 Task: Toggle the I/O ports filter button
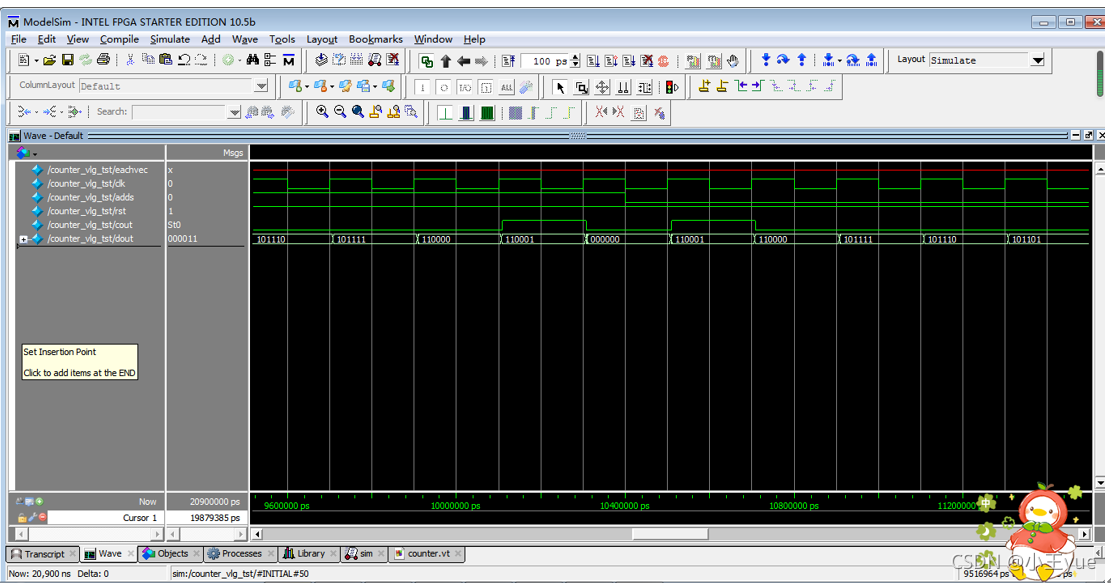tap(465, 87)
